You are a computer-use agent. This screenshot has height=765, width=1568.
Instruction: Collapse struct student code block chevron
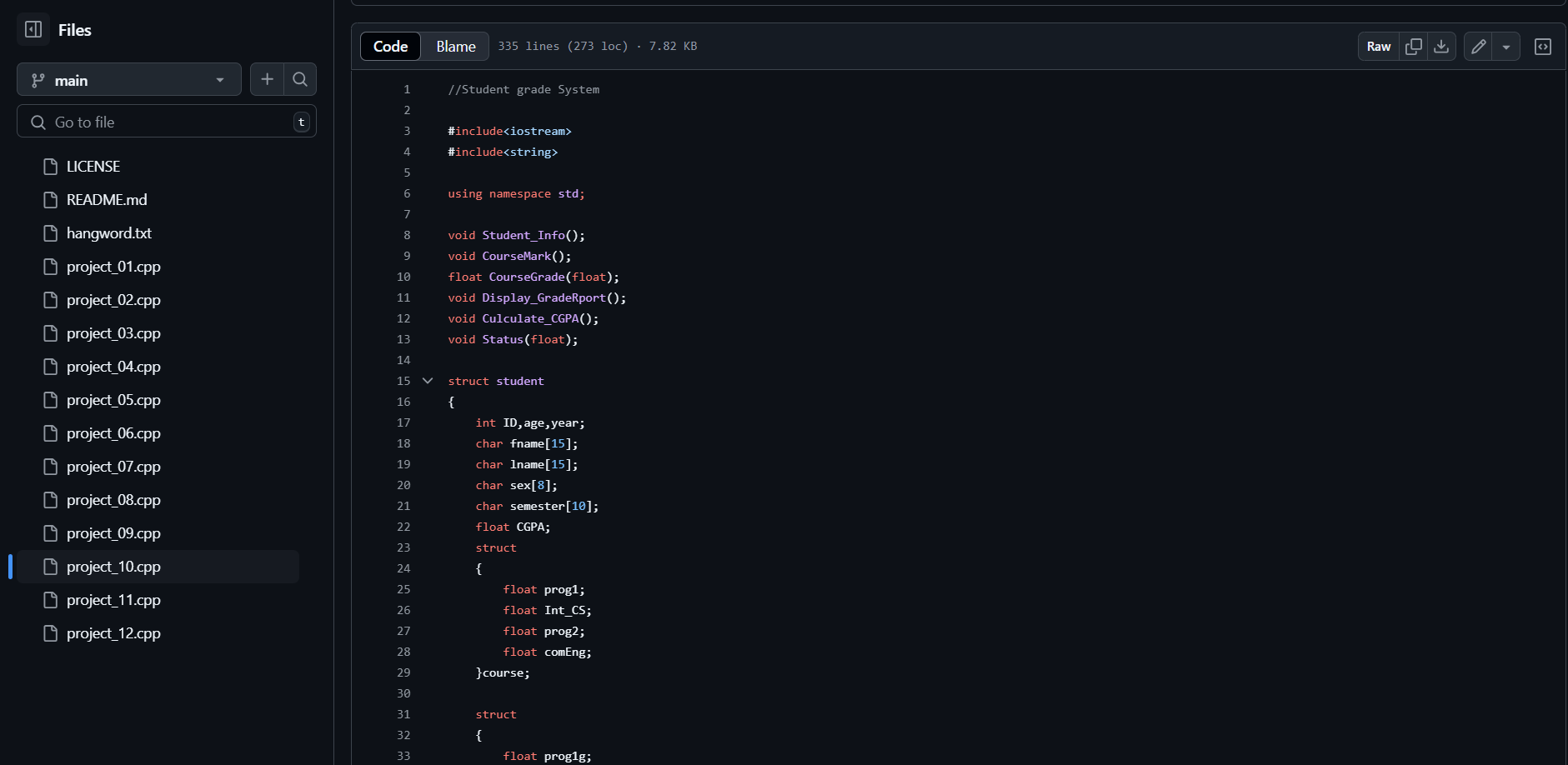tap(428, 381)
